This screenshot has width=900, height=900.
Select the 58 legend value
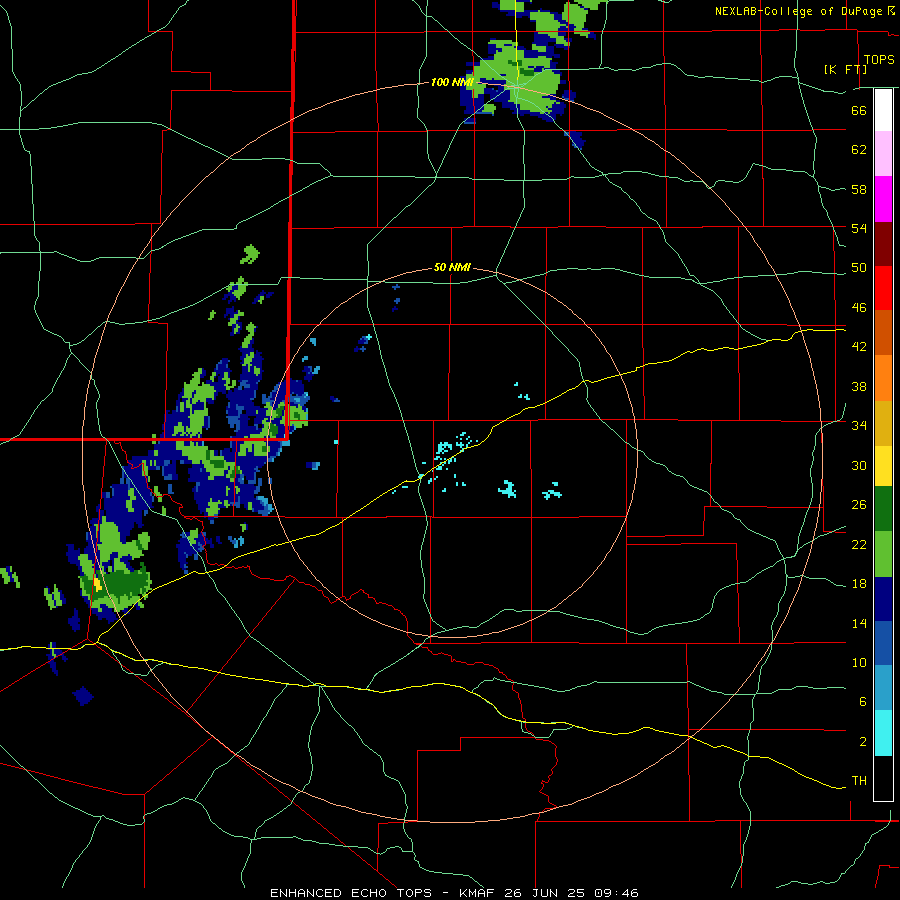(x=859, y=189)
